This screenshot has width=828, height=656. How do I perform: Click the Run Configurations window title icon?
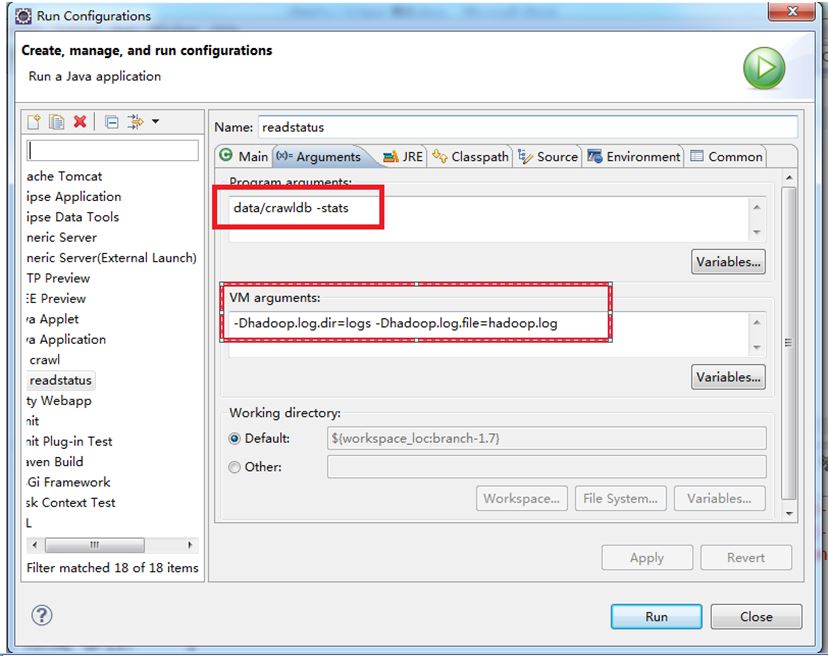(x=23, y=16)
